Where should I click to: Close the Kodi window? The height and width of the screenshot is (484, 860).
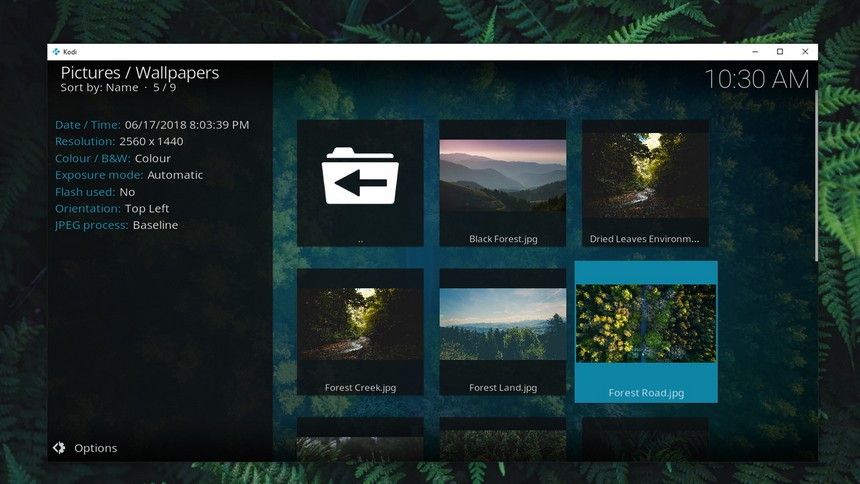click(x=805, y=52)
